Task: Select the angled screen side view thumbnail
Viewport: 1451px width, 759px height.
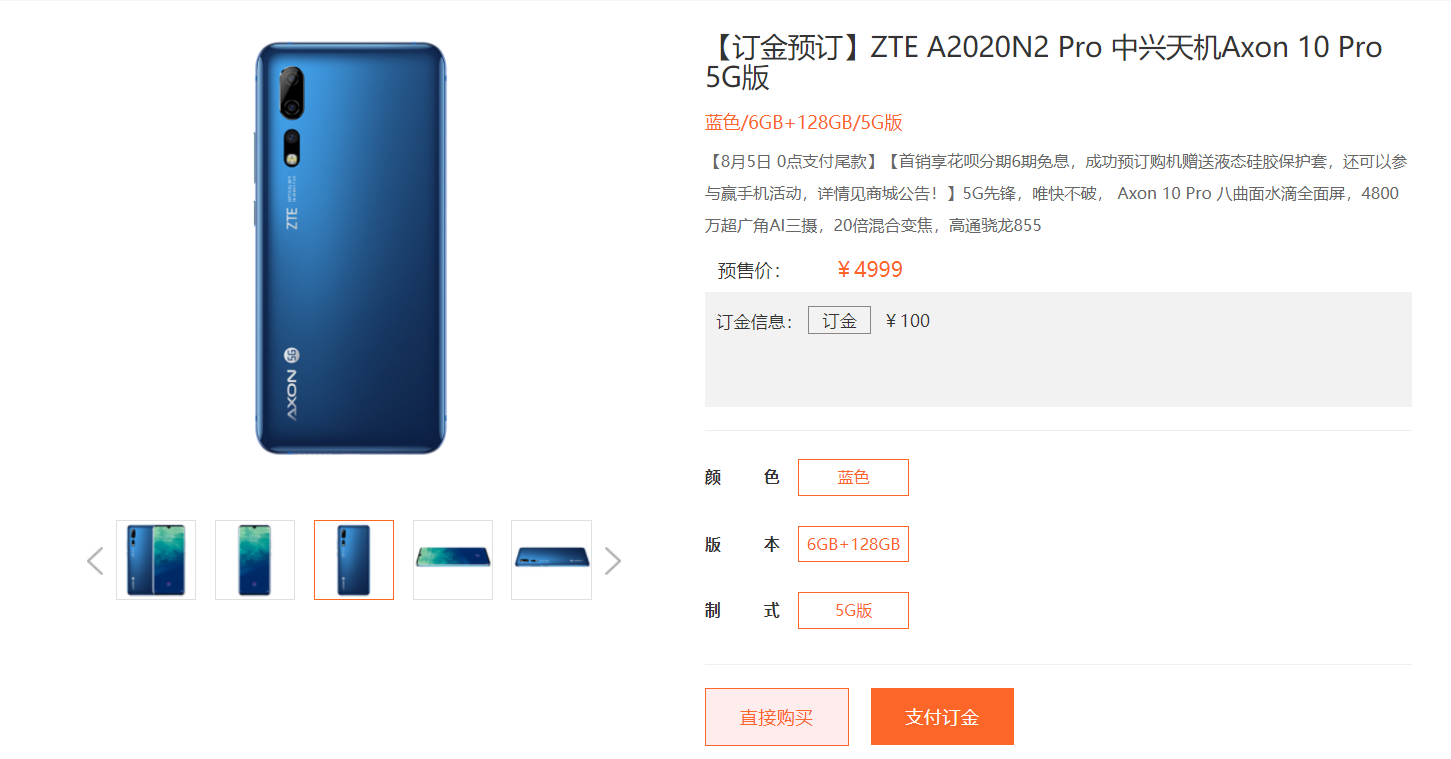Action: click(453, 560)
